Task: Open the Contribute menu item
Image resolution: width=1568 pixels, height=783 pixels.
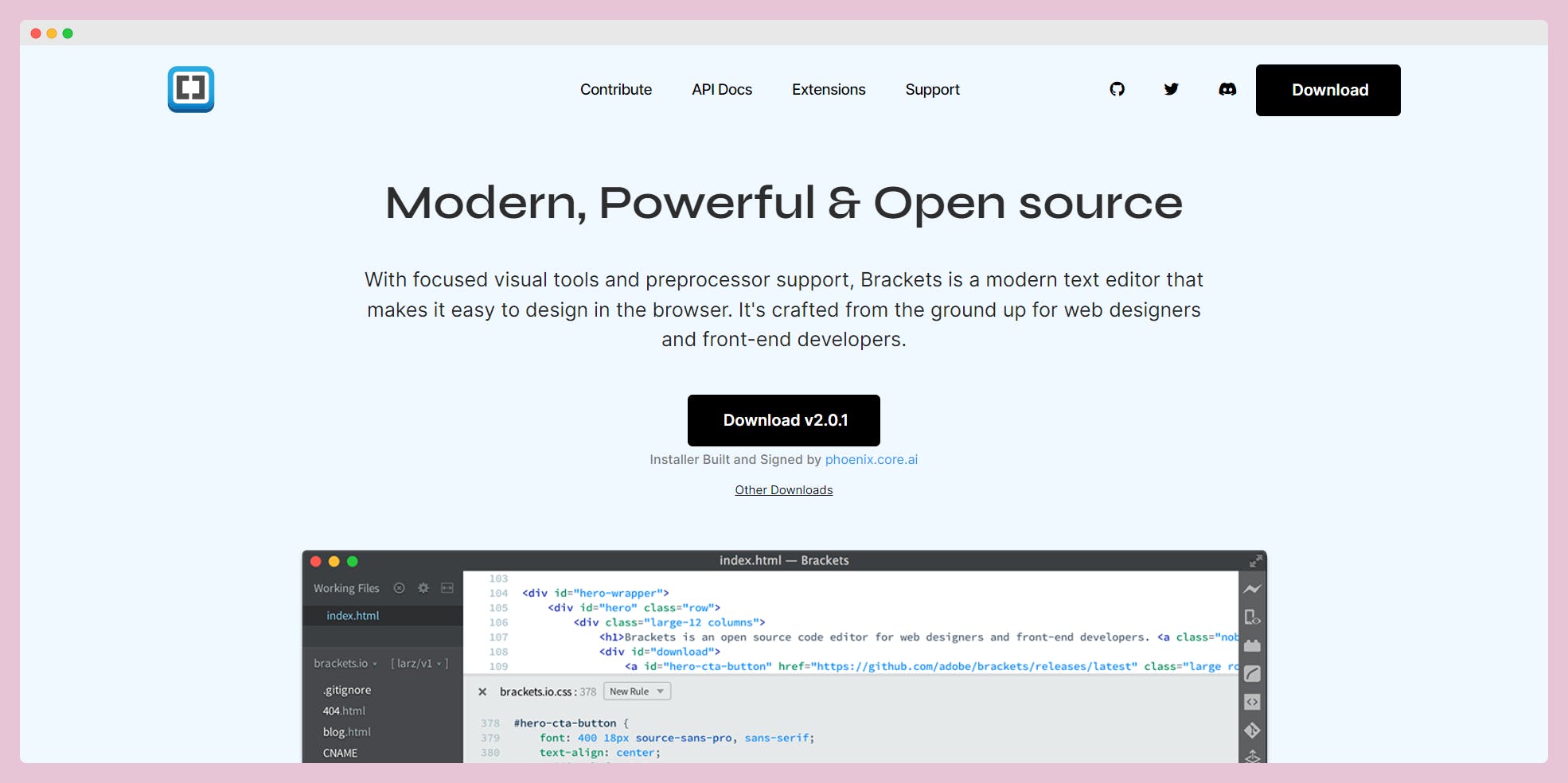Action: click(x=616, y=90)
